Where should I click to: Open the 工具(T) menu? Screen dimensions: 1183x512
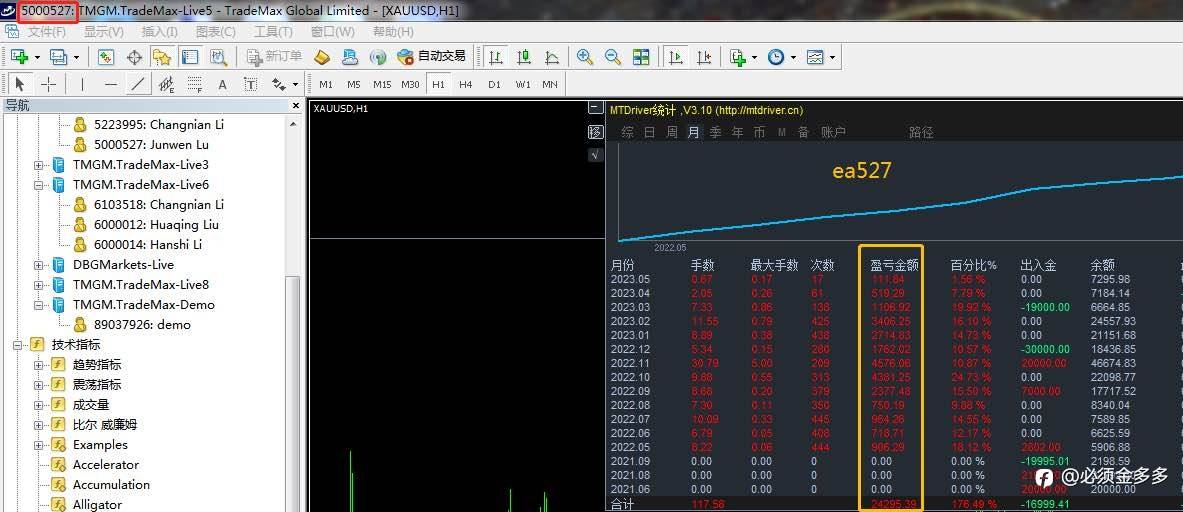pyautogui.click(x=273, y=32)
